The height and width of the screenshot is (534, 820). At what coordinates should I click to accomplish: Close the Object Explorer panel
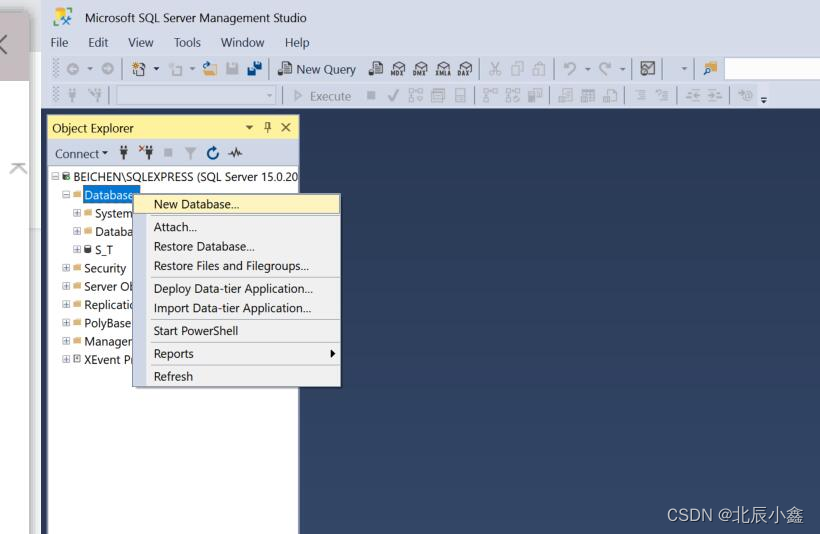pos(286,127)
